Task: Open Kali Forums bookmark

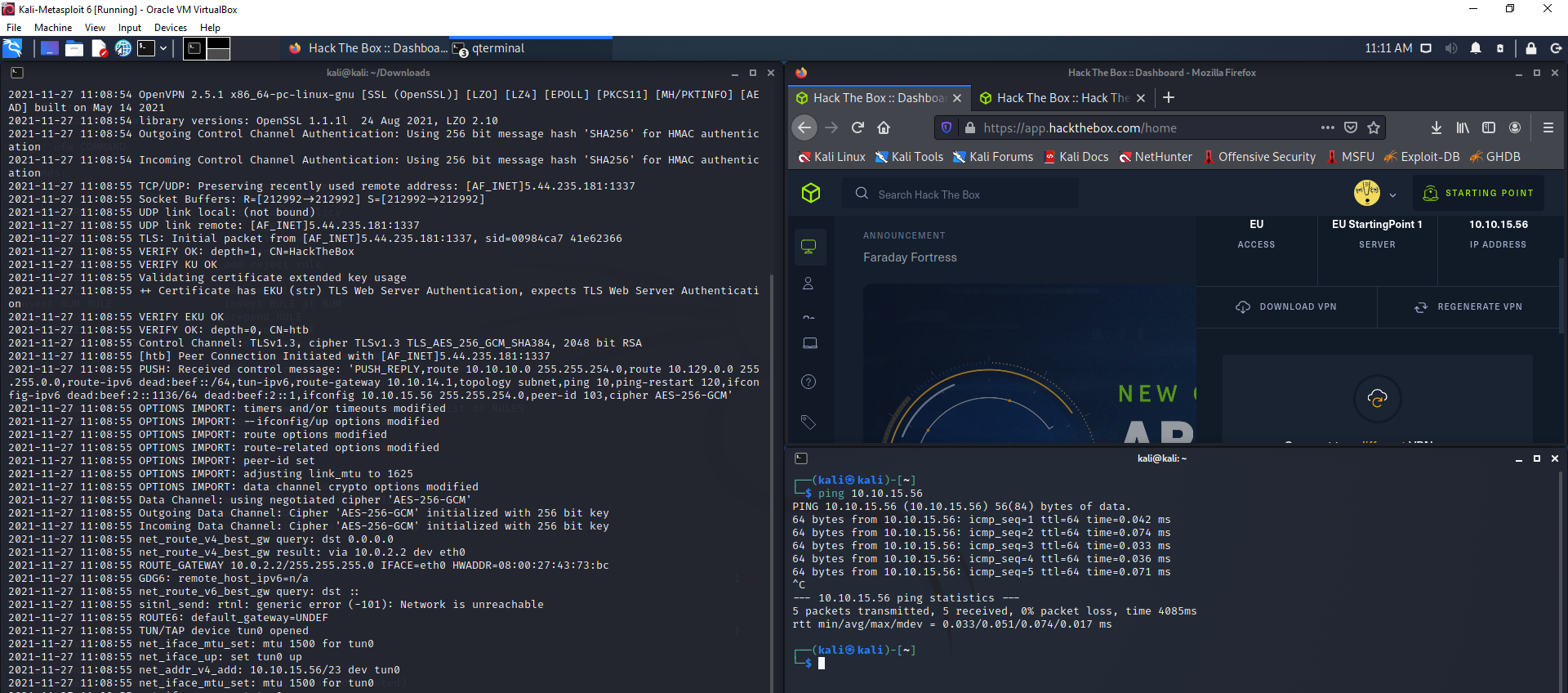Action: [x=993, y=157]
